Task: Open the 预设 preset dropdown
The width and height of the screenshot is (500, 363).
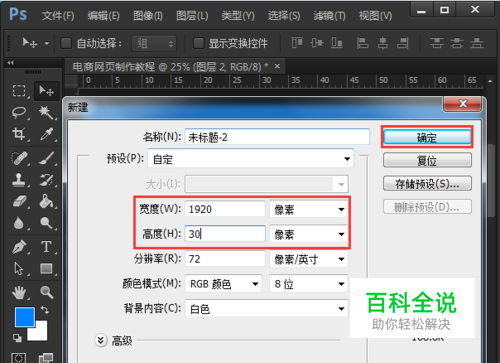Action: (251, 159)
